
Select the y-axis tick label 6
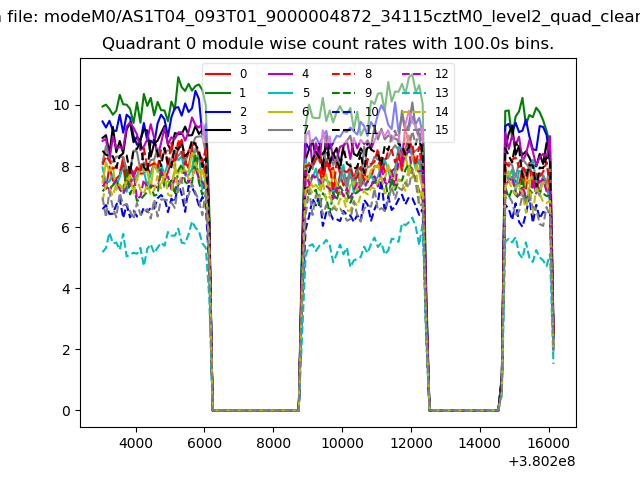pyautogui.click(x=66, y=228)
